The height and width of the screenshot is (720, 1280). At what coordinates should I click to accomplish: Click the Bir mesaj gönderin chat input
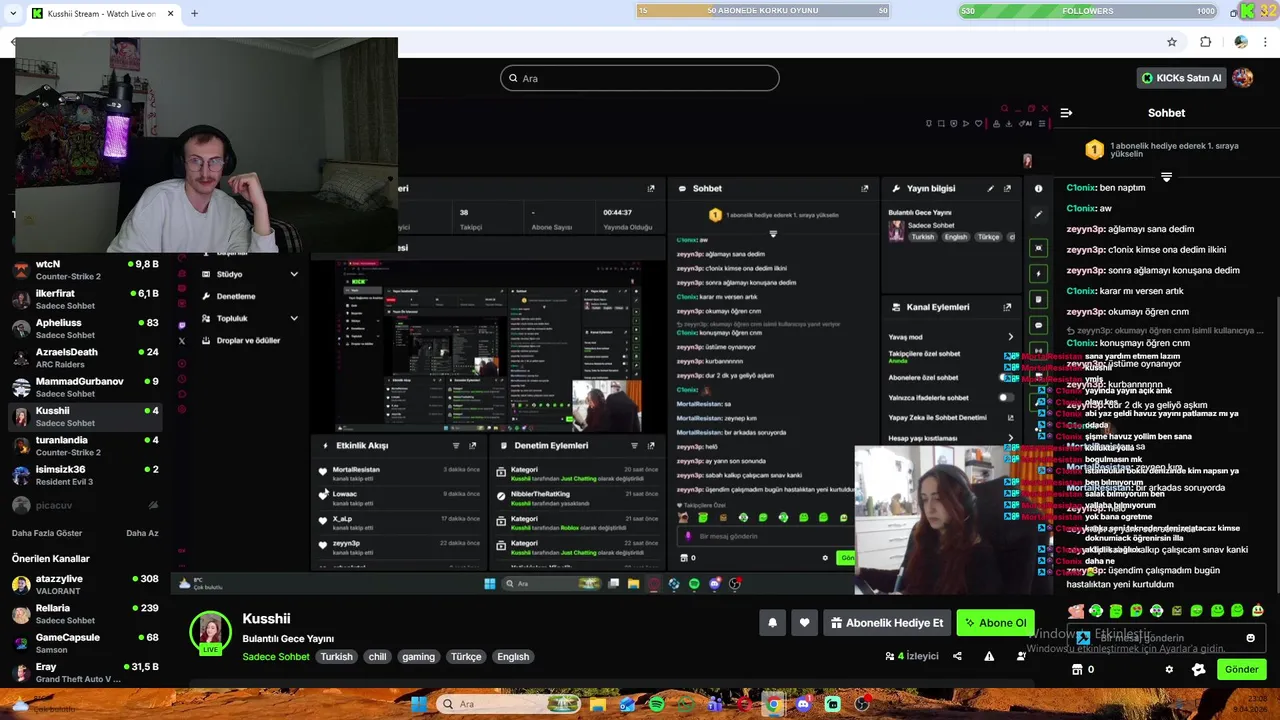click(1166, 638)
